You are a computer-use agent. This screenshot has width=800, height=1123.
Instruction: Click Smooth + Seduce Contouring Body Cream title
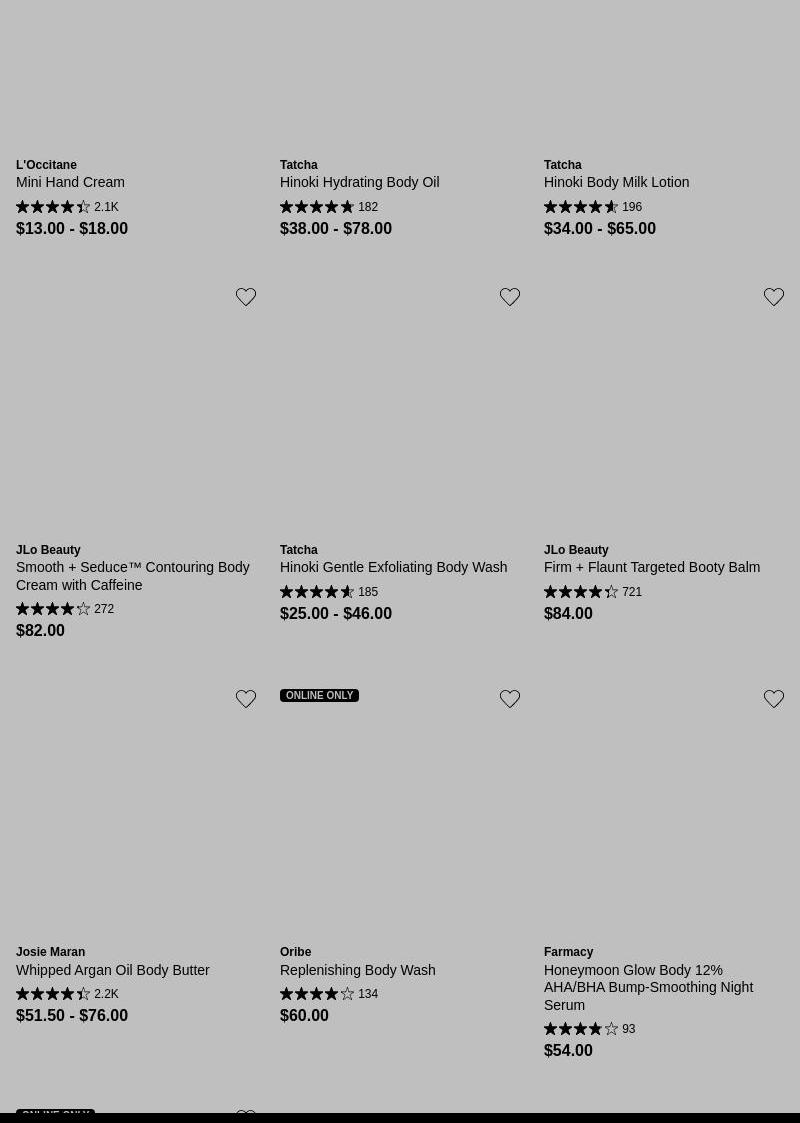click(132, 576)
